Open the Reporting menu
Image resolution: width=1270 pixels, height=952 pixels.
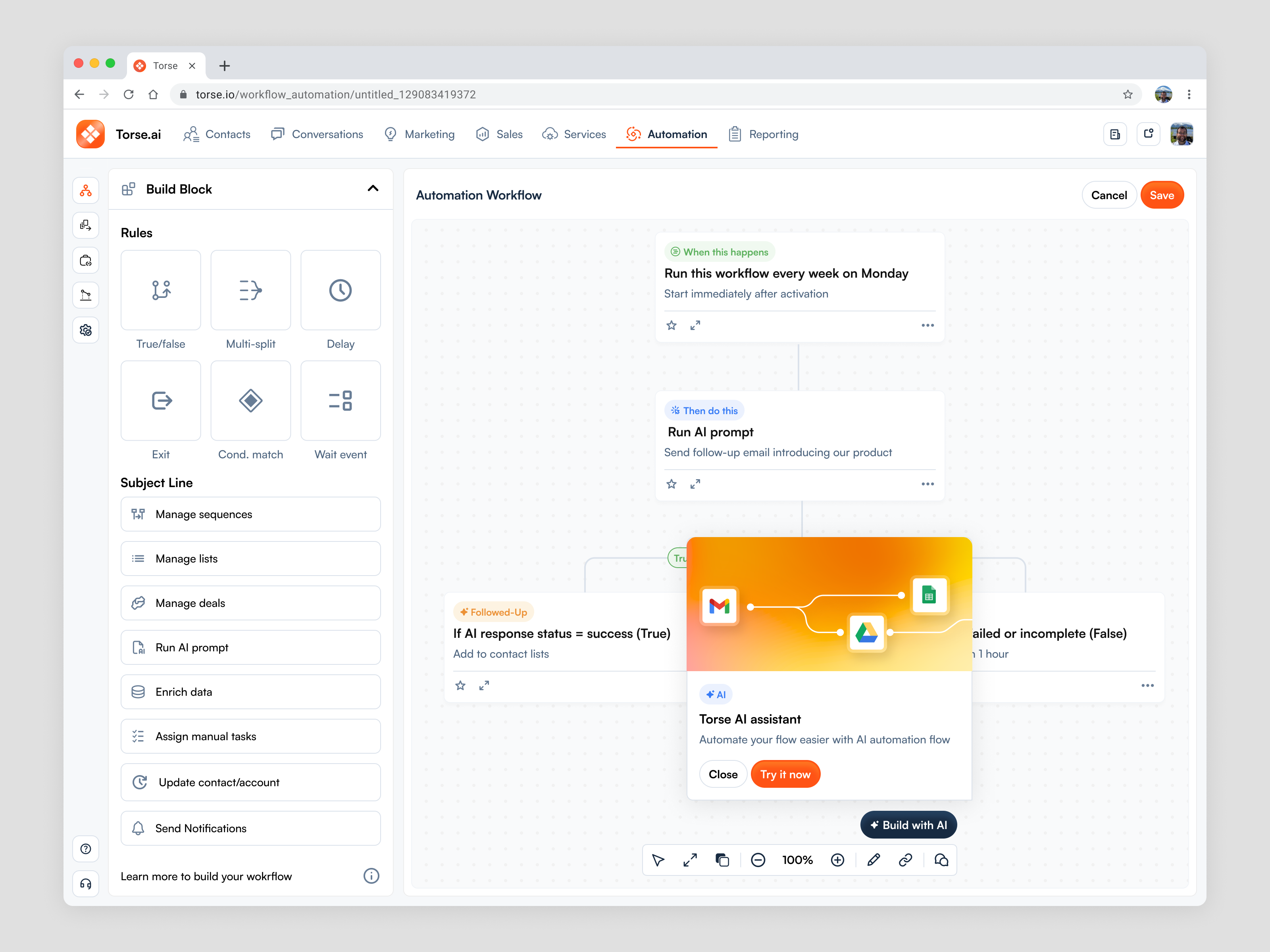[x=764, y=134]
